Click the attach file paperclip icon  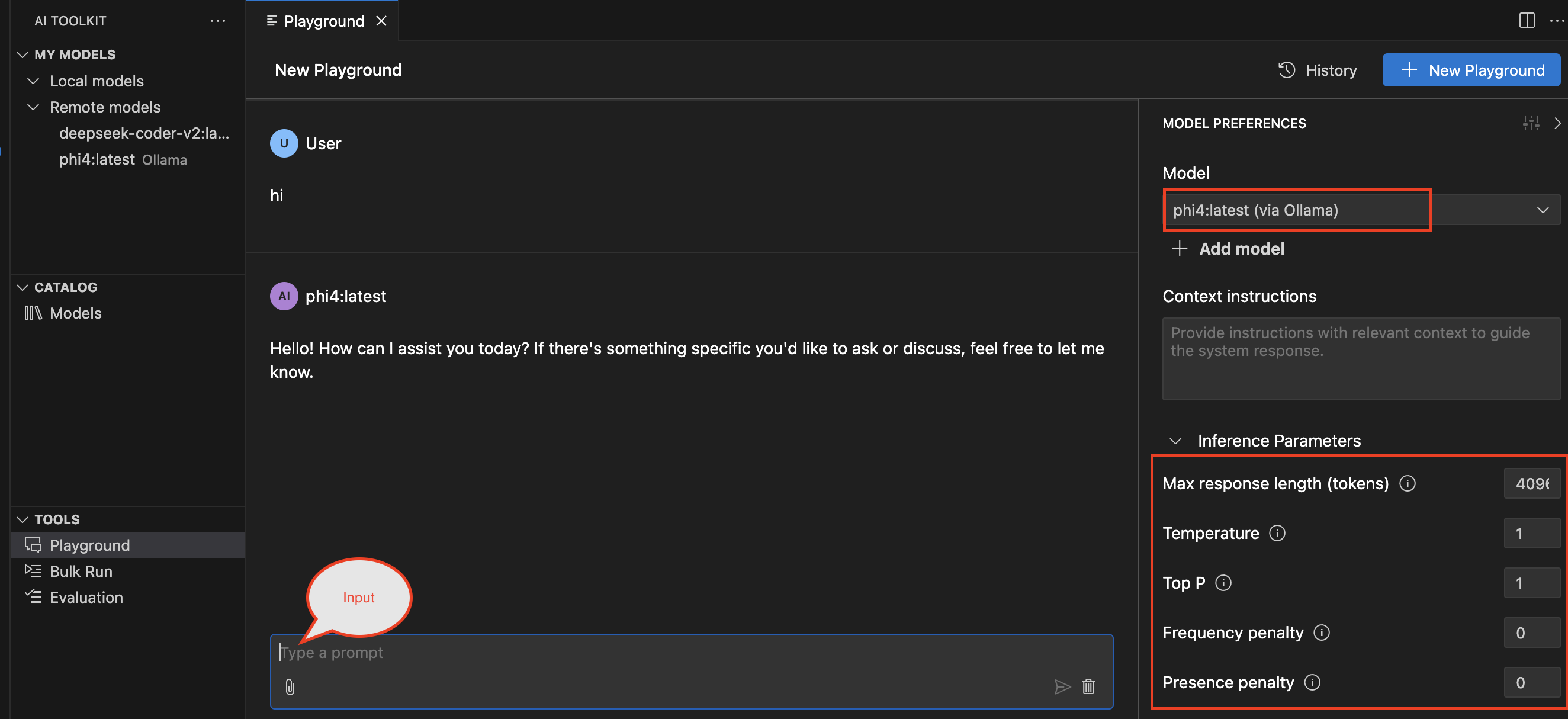tap(290, 687)
